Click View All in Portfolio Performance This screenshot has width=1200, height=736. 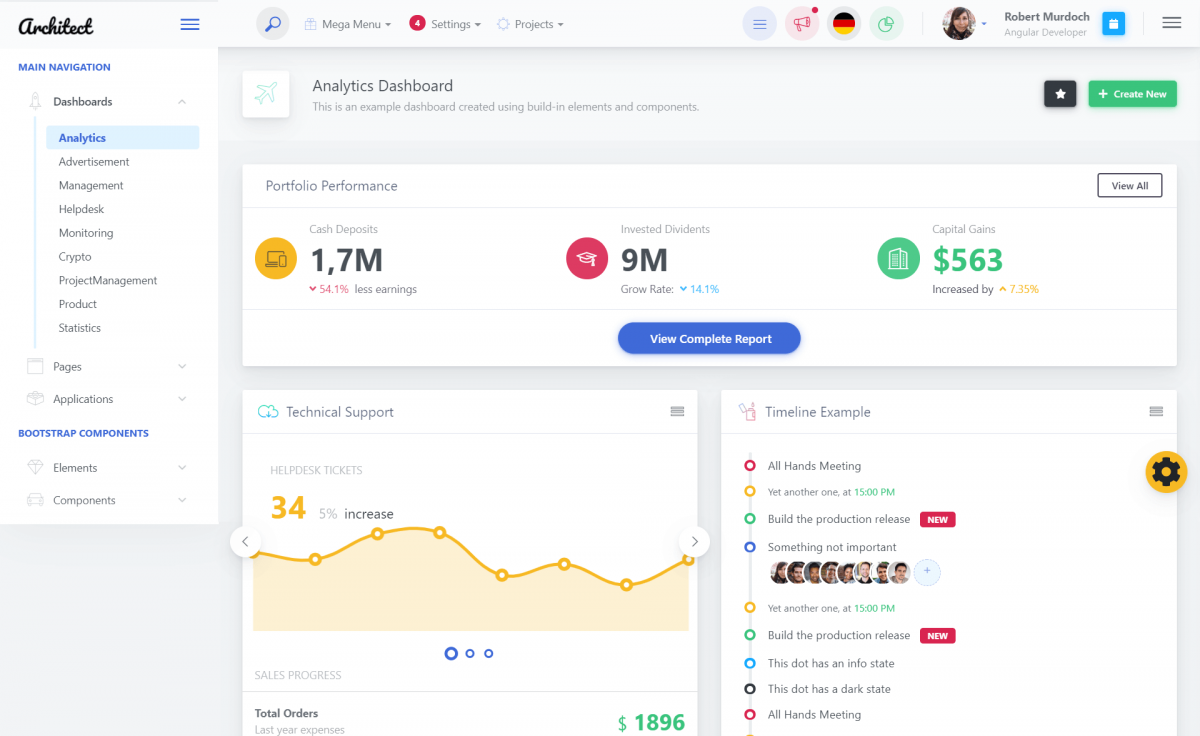click(x=1129, y=185)
